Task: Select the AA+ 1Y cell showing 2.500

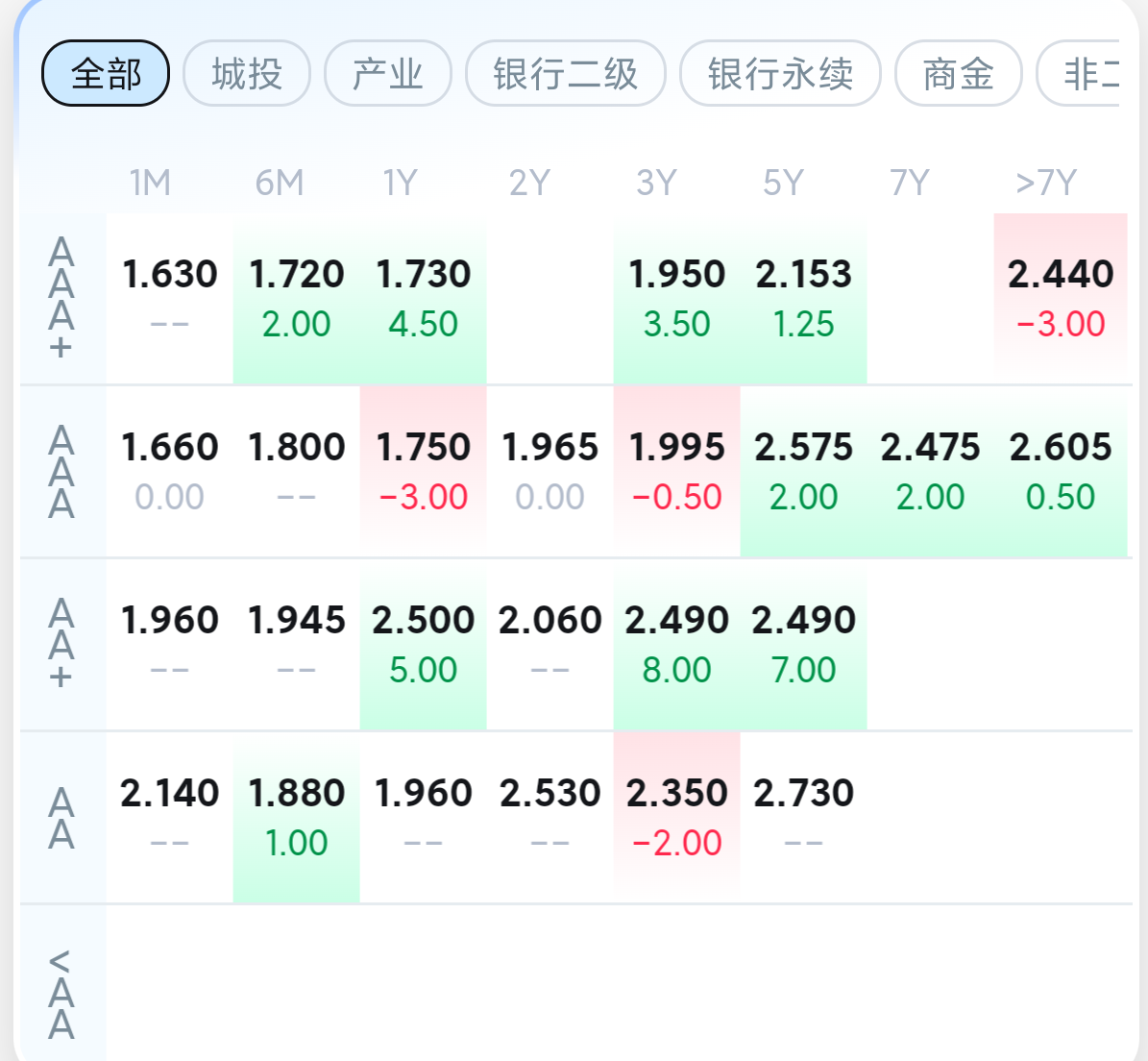Action: (423, 644)
